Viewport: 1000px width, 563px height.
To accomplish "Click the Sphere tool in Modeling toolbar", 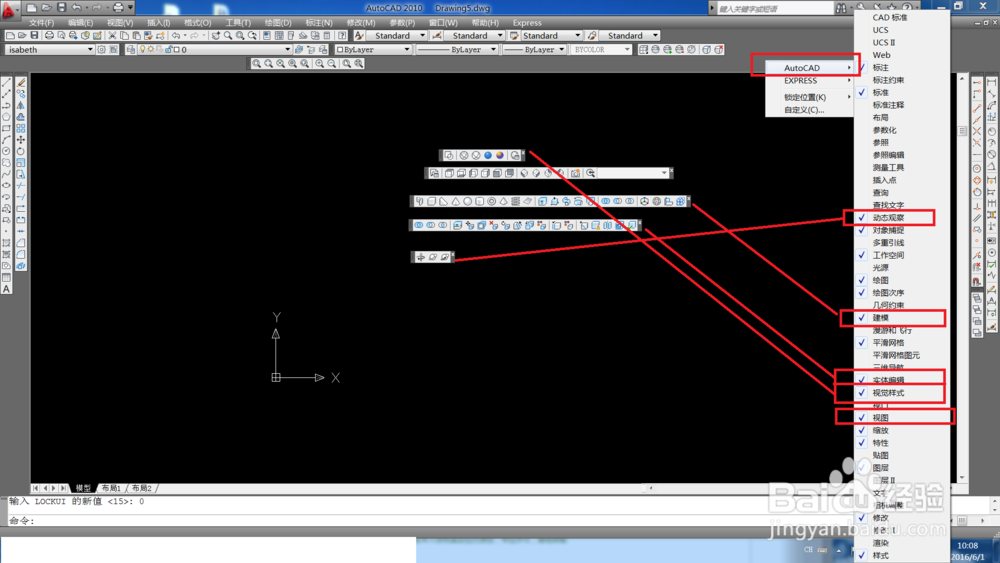I will (467, 201).
